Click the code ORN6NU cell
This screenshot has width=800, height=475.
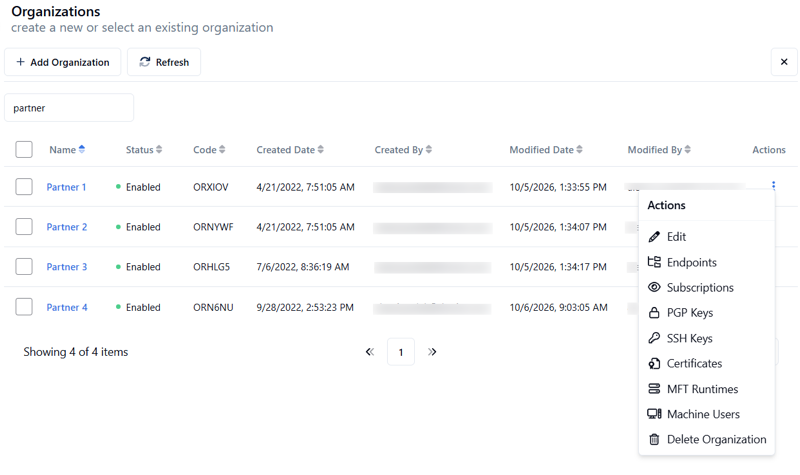click(x=213, y=307)
